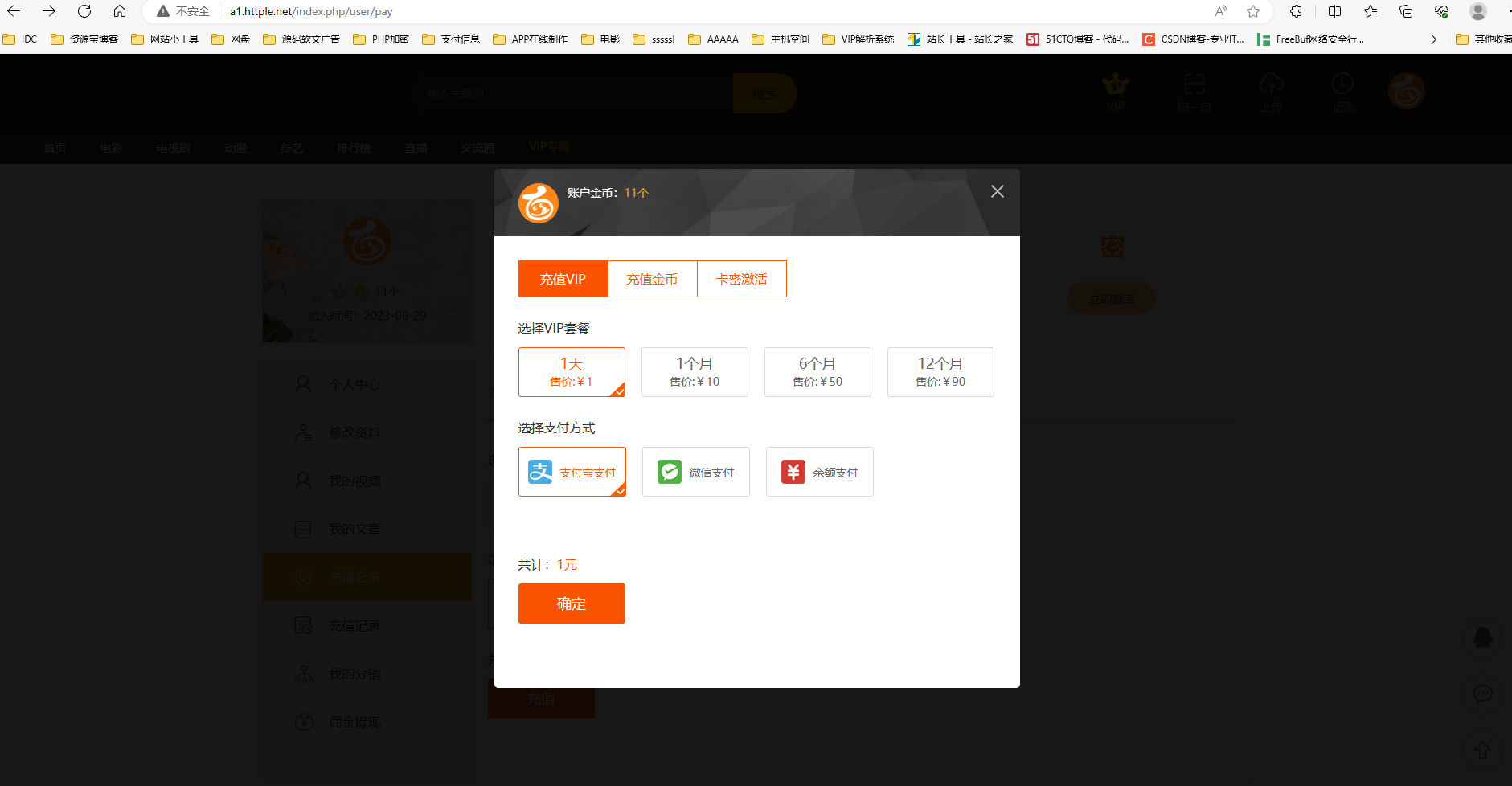Screen dimensions: 1512x786
Task: Open the 站长工具 bookmark
Action: (960, 39)
